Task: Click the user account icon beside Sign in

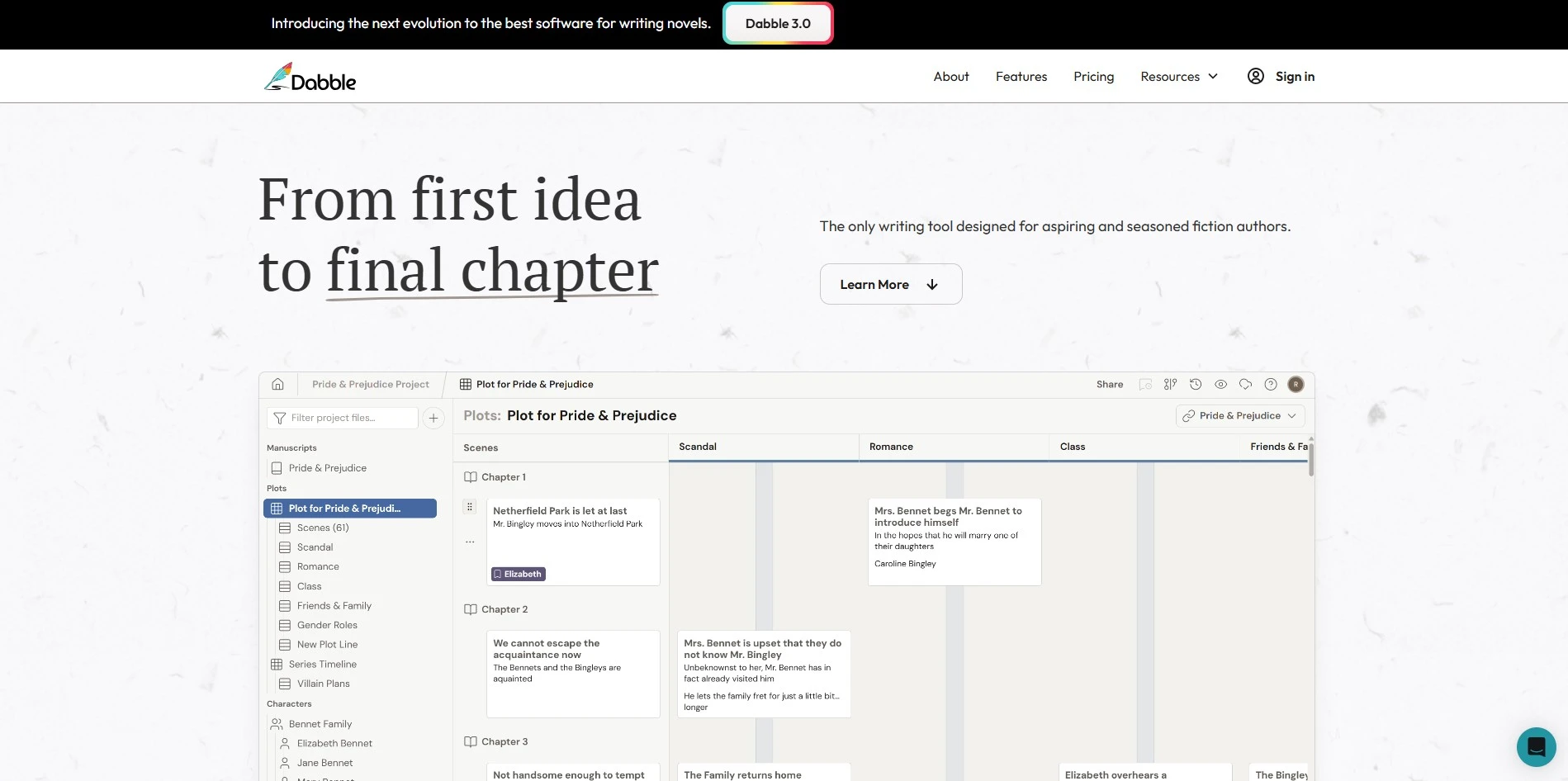Action: click(1255, 76)
